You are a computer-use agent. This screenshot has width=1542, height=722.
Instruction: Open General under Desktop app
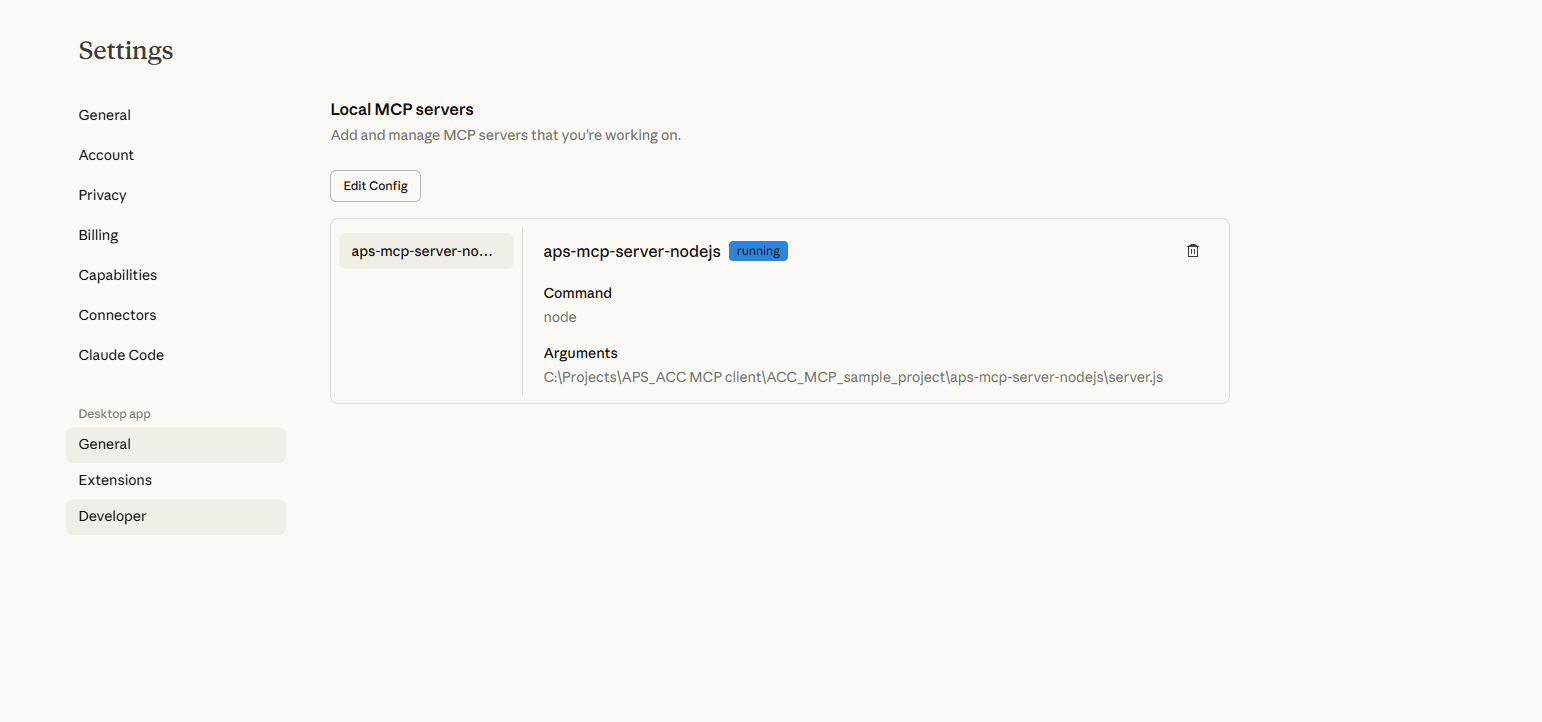tap(104, 444)
